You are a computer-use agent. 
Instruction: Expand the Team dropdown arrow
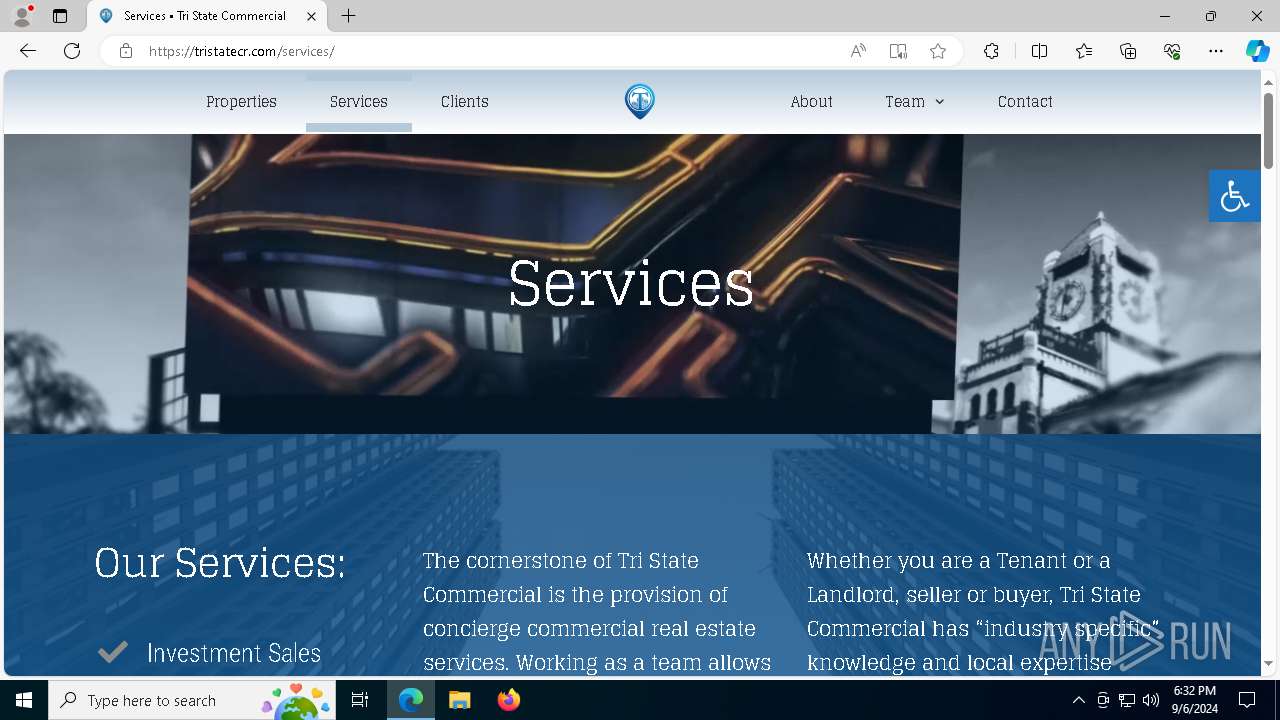[x=939, y=102]
